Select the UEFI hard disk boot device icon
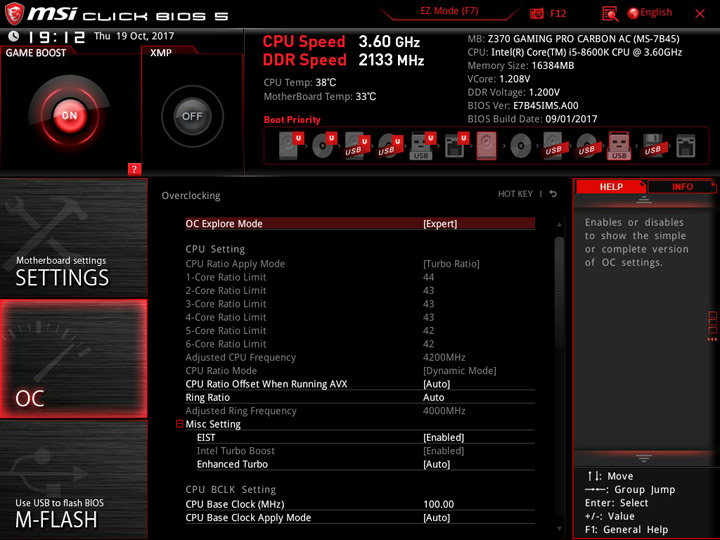 (291, 146)
